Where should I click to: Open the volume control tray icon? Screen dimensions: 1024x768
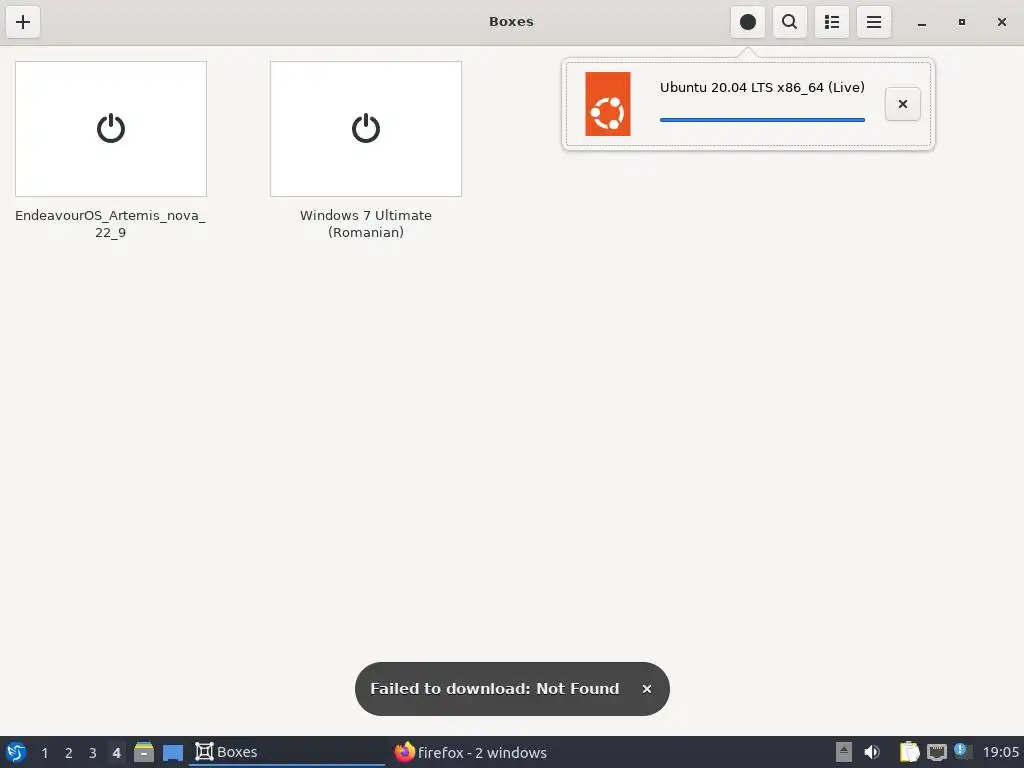(x=872, y=752)
